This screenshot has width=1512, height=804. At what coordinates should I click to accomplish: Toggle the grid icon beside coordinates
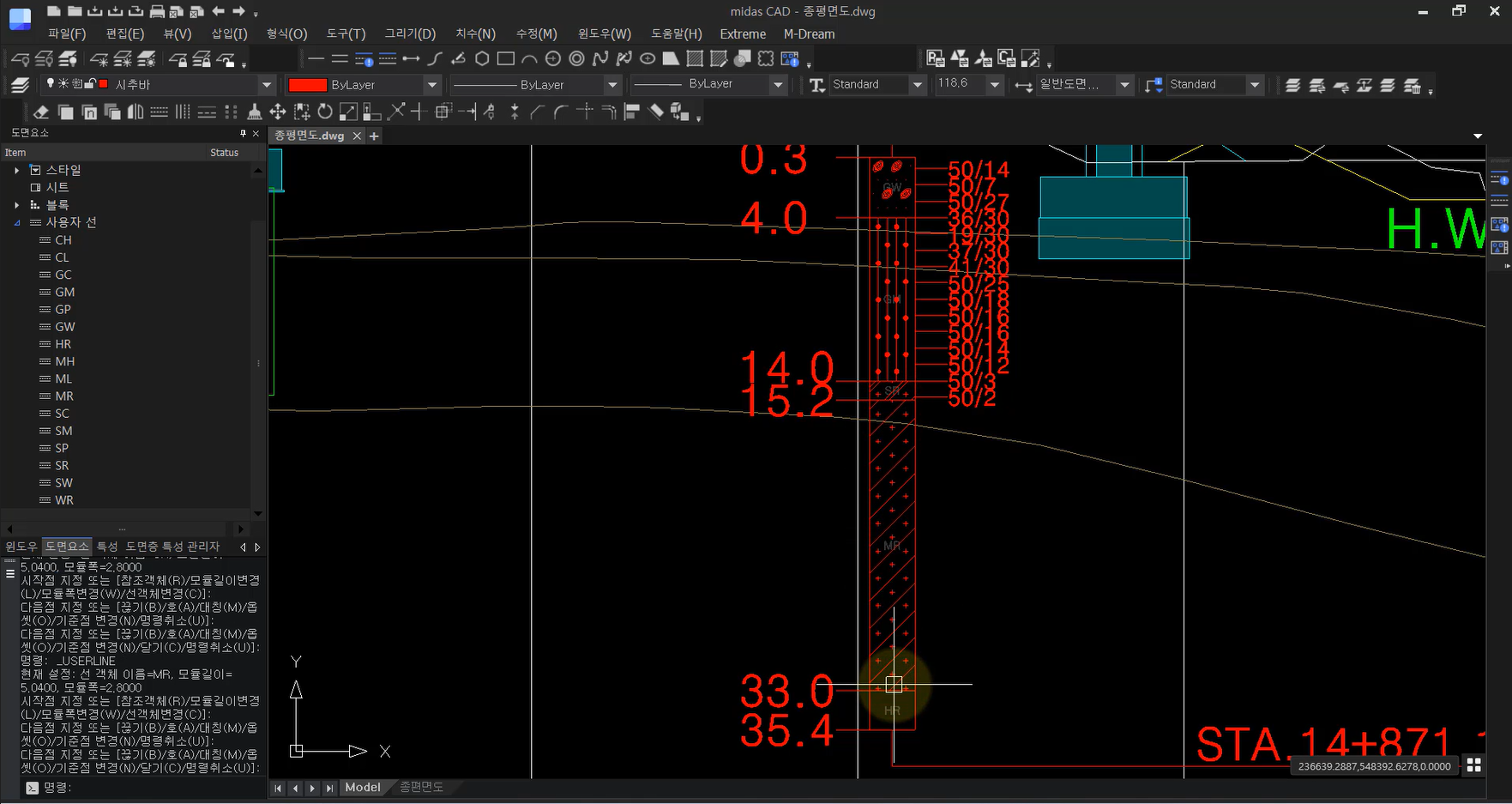coord(1474,765)
